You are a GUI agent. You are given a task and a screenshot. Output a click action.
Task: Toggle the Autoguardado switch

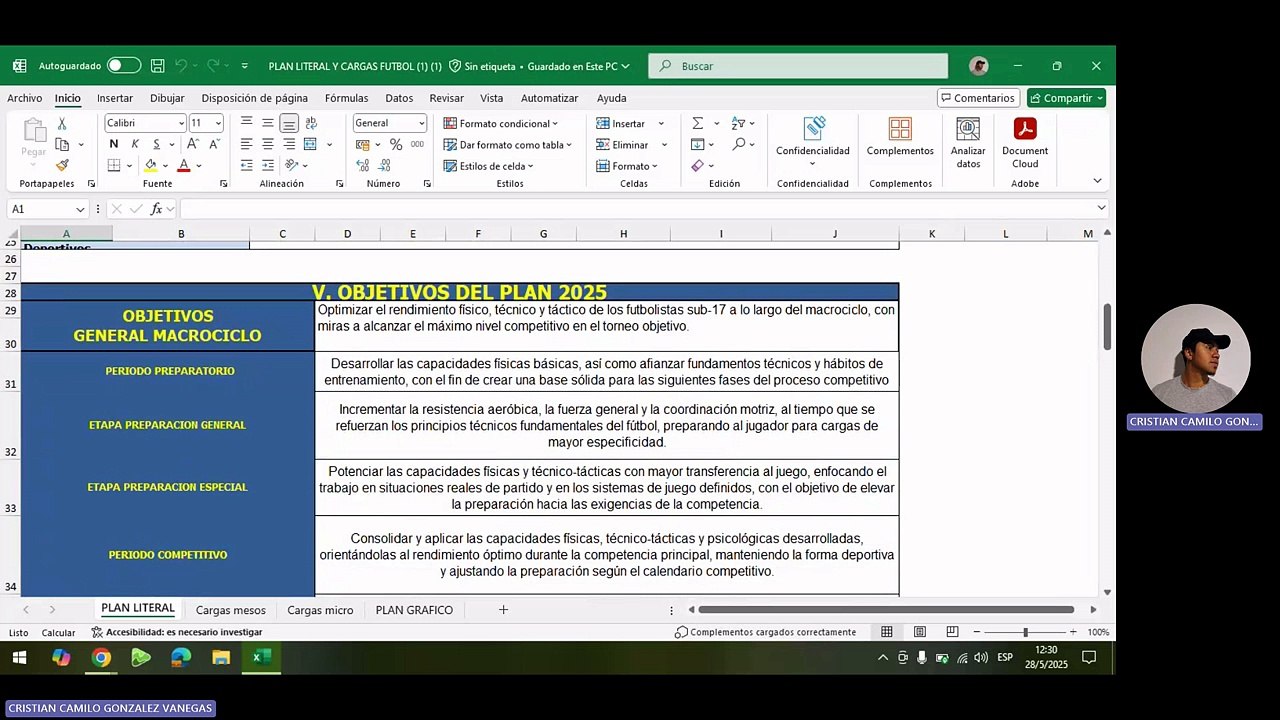124,66
